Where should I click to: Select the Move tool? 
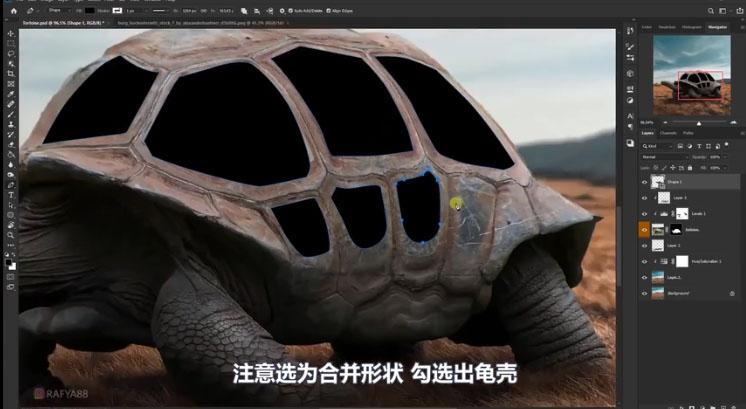(11, 34)
